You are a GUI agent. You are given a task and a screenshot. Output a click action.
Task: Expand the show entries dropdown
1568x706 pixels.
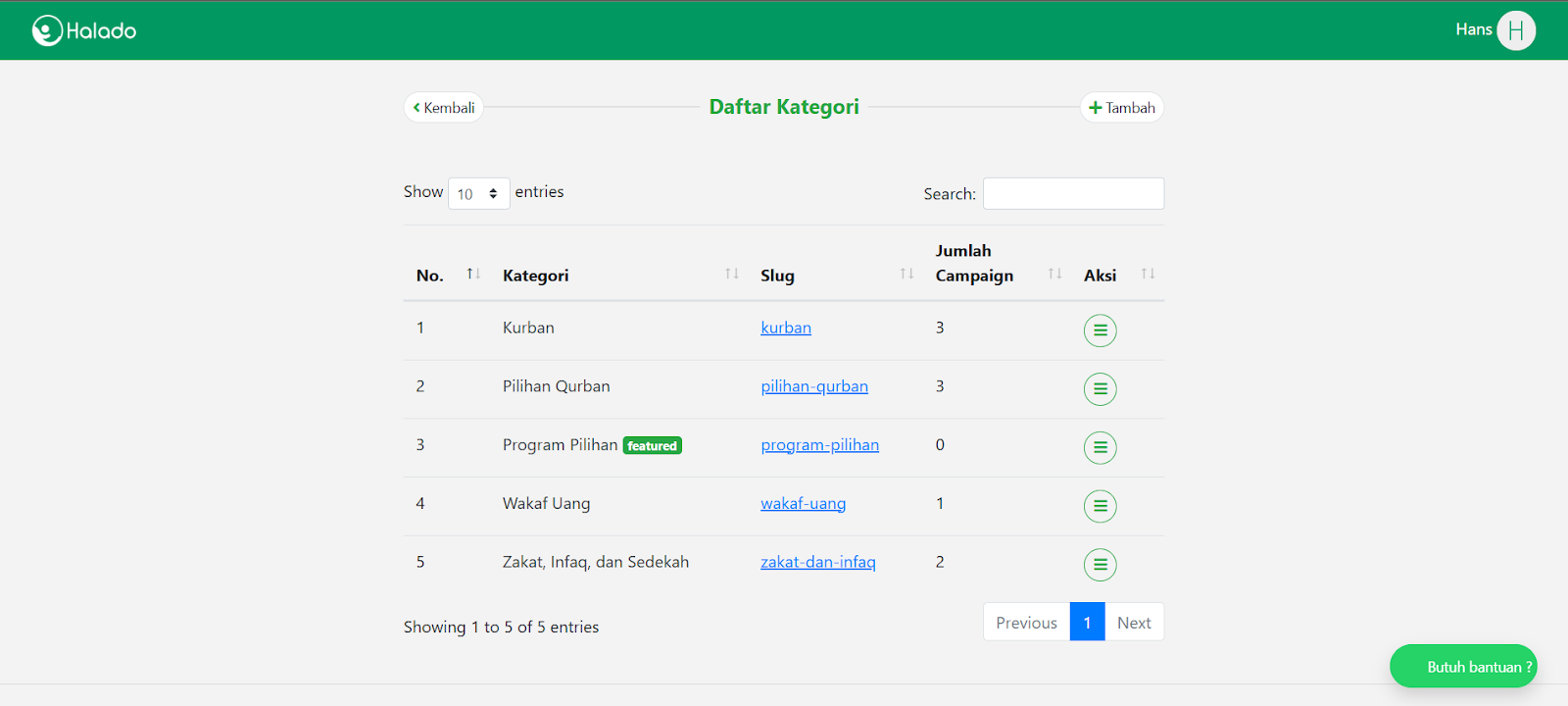tap(478, 193)
